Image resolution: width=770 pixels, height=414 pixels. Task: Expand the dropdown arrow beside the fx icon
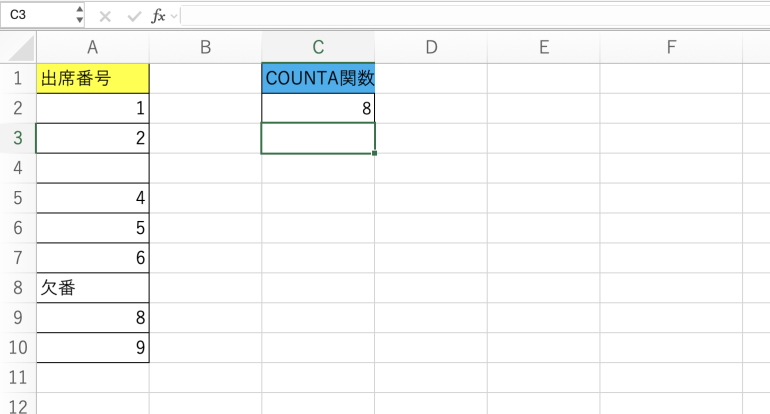point(175,16)
